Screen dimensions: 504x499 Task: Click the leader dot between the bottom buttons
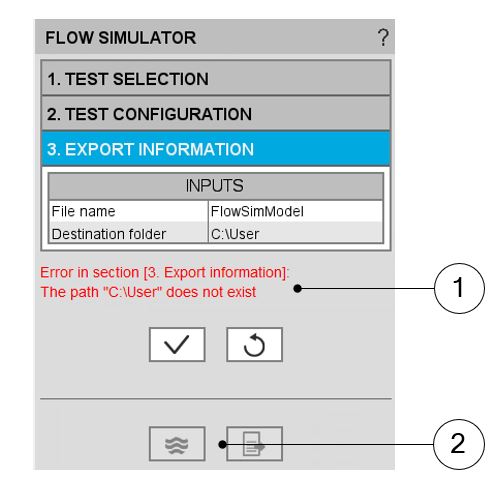click(x=222, y=444)
